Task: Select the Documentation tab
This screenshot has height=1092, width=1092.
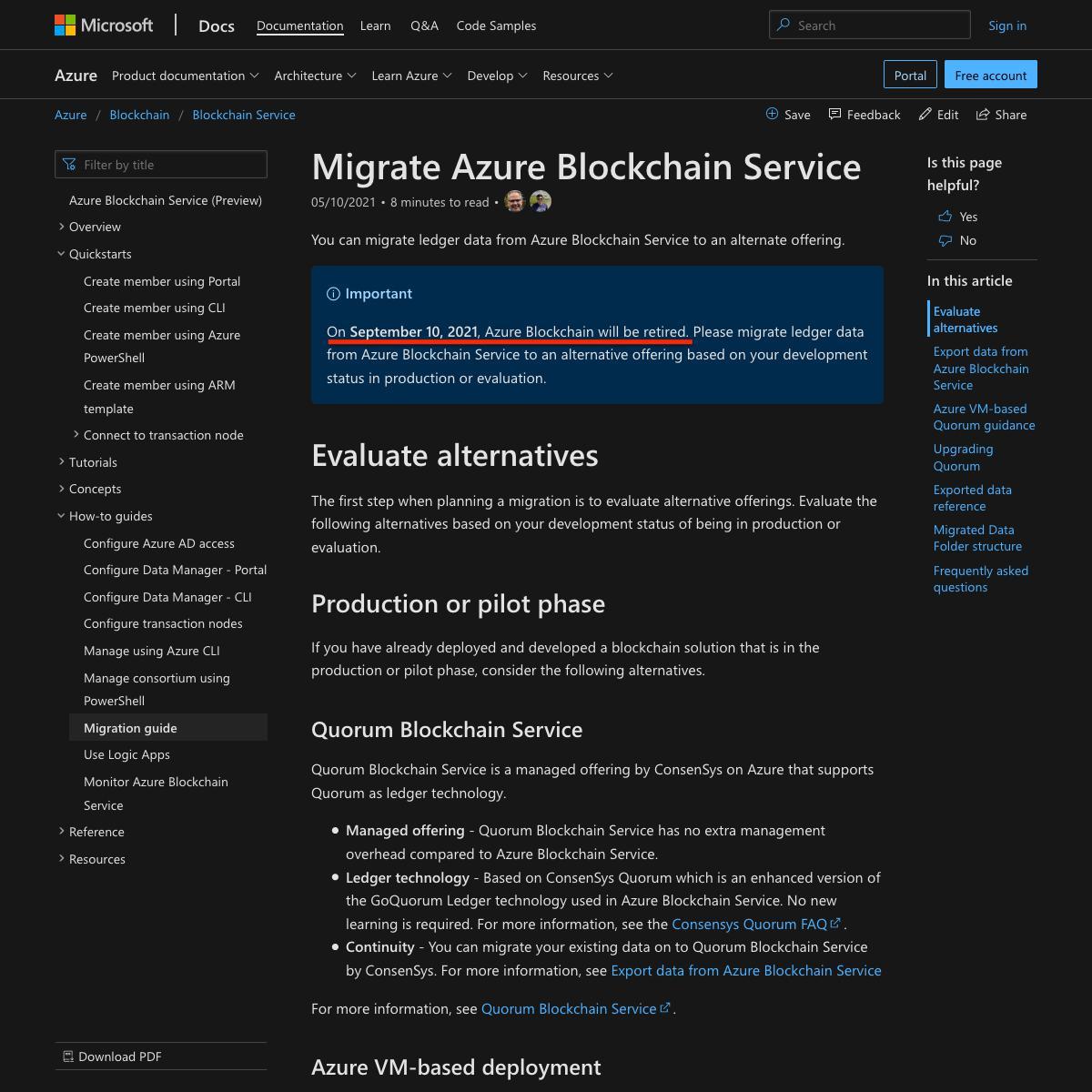Action: (x=300, y=25)
